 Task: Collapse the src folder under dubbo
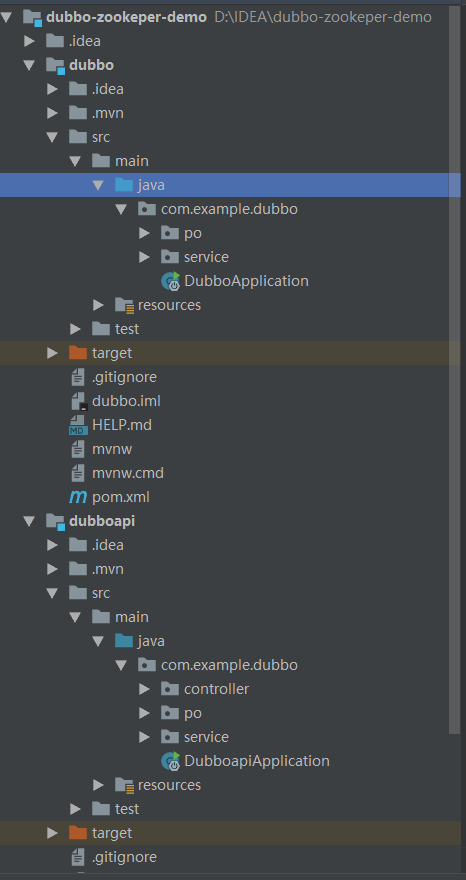[52, 137]
